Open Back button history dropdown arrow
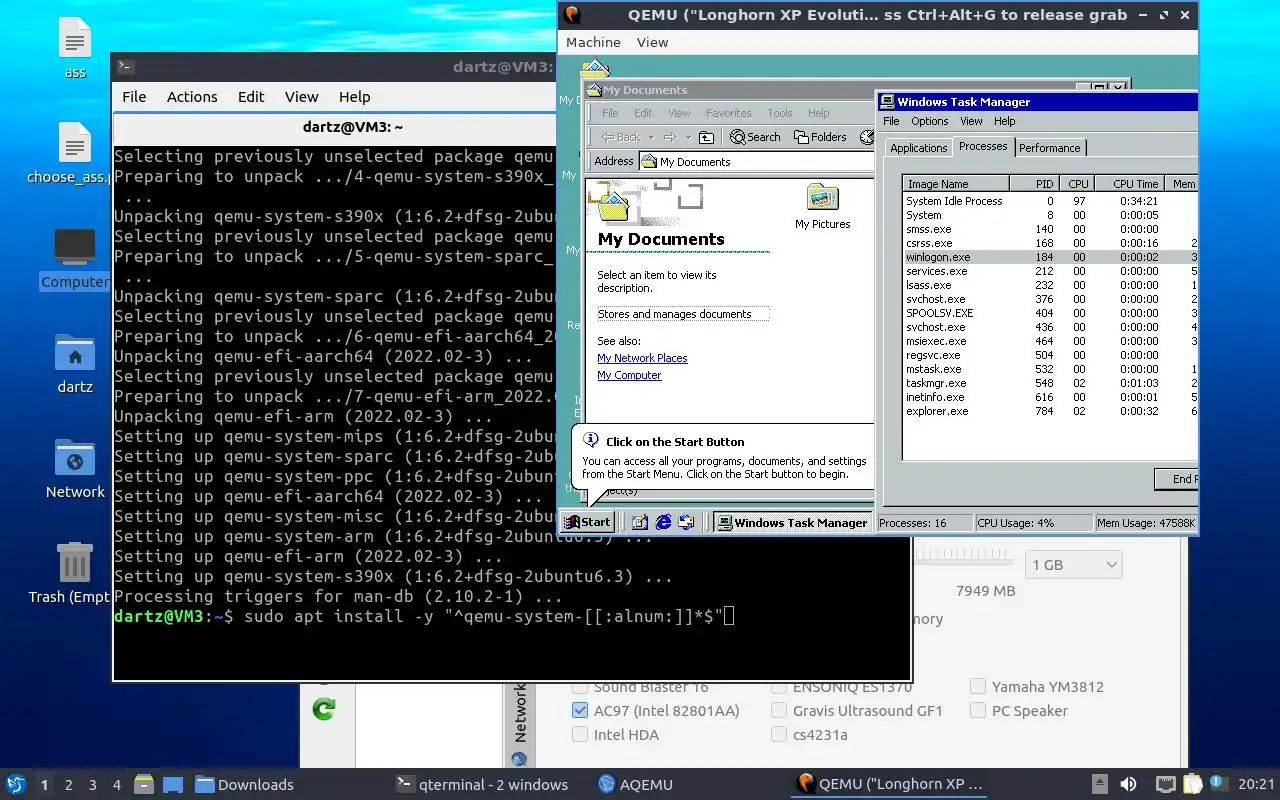 point(651,137)
